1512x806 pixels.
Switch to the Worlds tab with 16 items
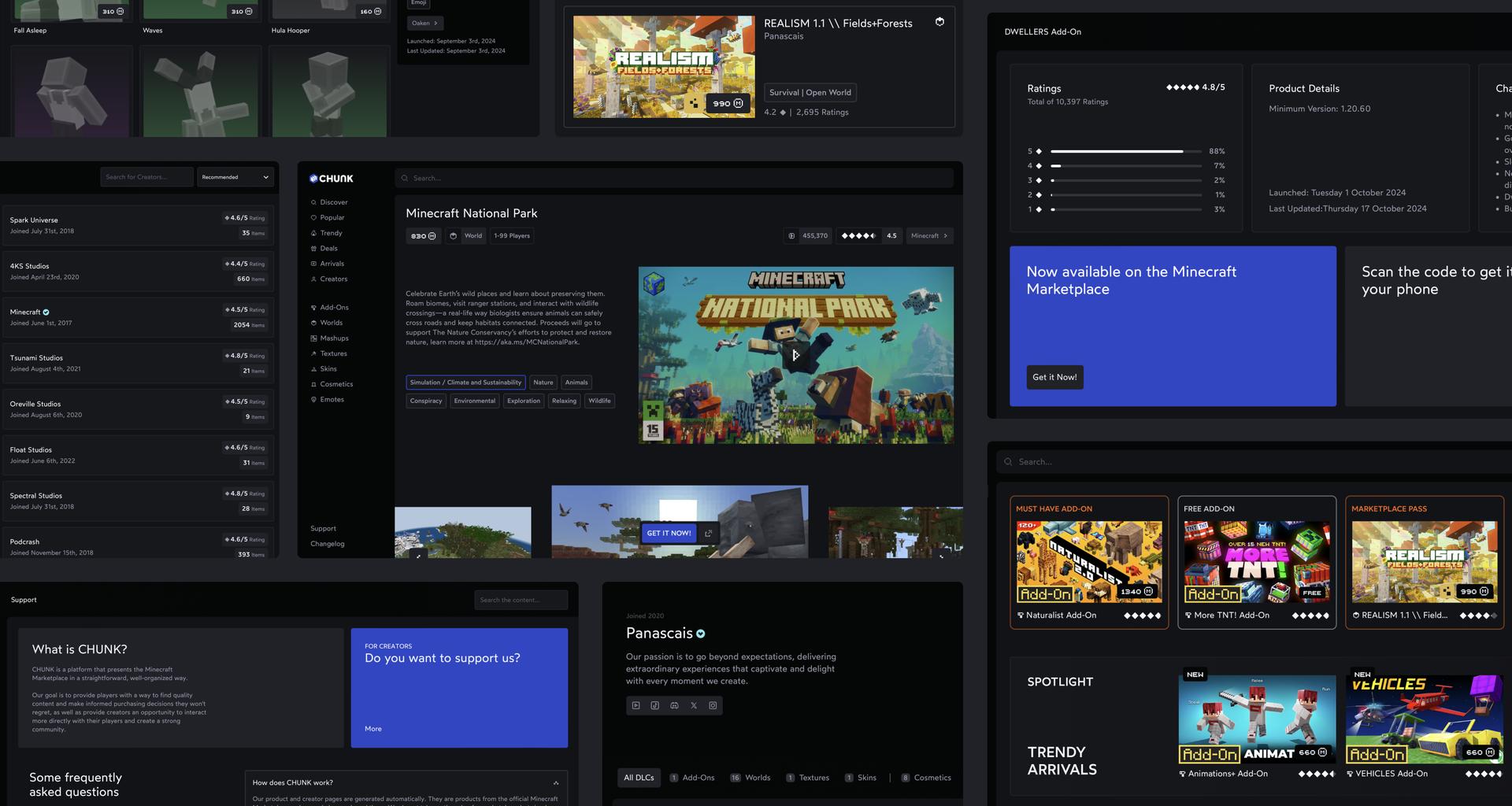(x=750, y=778)
